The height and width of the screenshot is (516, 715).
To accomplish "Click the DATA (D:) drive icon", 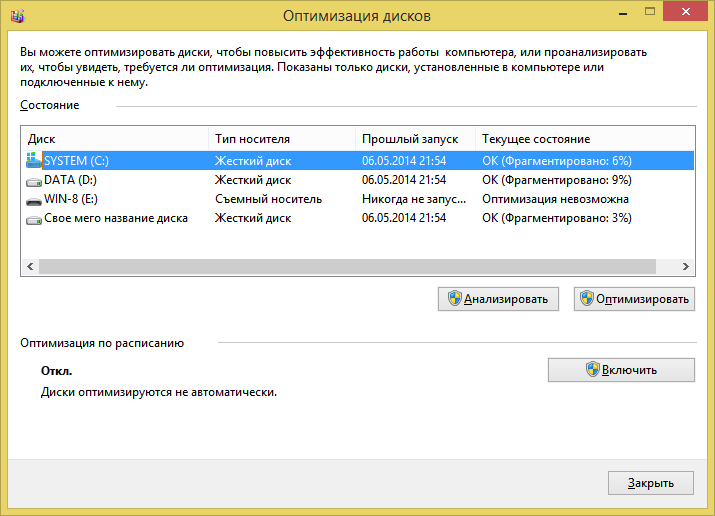I will [34, 180].
